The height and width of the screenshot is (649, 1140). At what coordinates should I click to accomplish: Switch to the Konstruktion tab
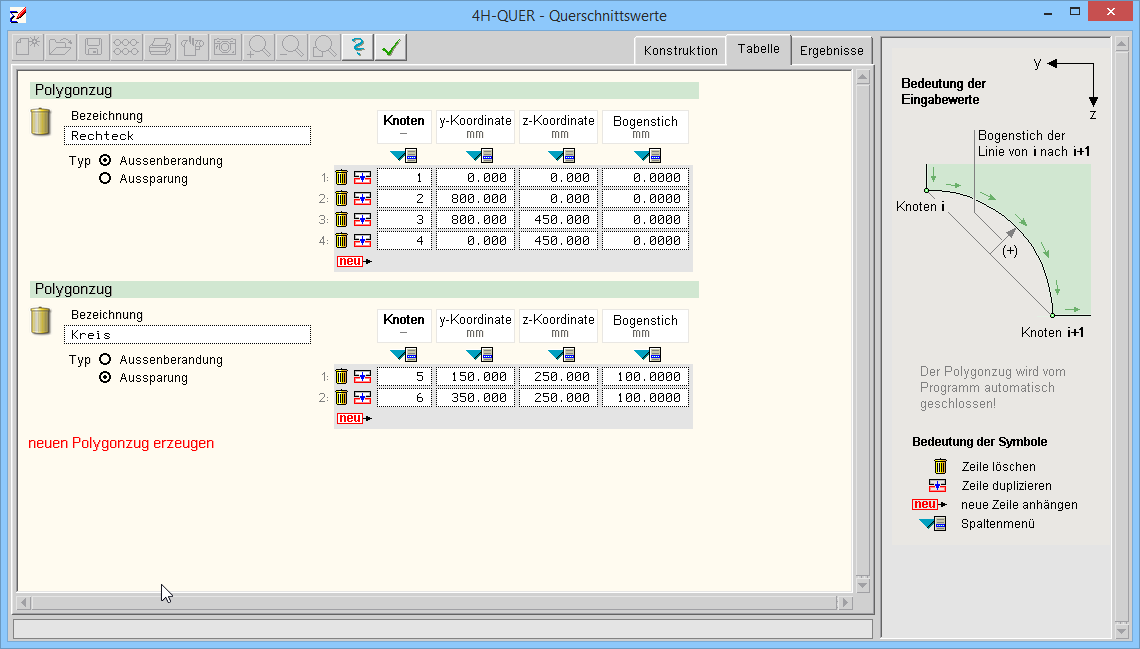pos(680,50)
